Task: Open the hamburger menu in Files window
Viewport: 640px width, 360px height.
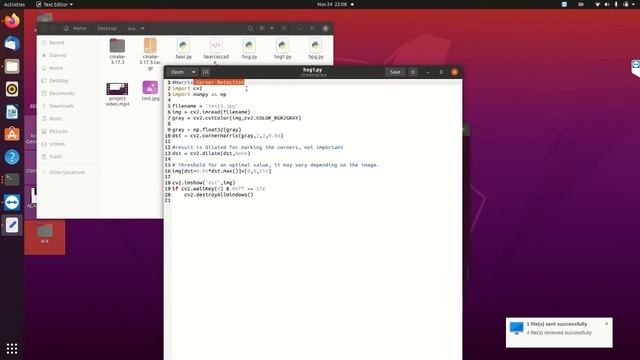Action: 284,28
